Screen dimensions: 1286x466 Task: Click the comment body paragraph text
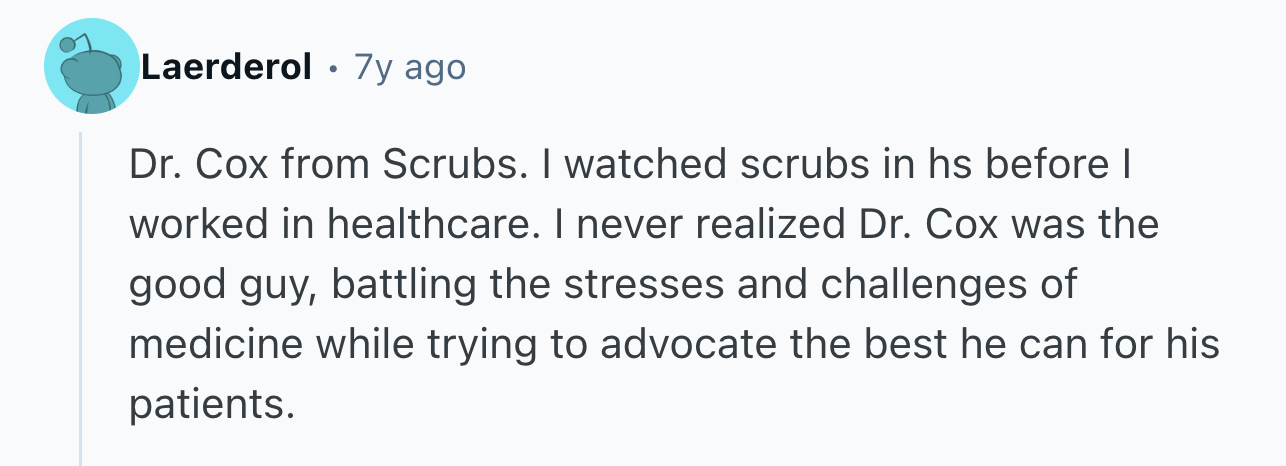point(675,286)
